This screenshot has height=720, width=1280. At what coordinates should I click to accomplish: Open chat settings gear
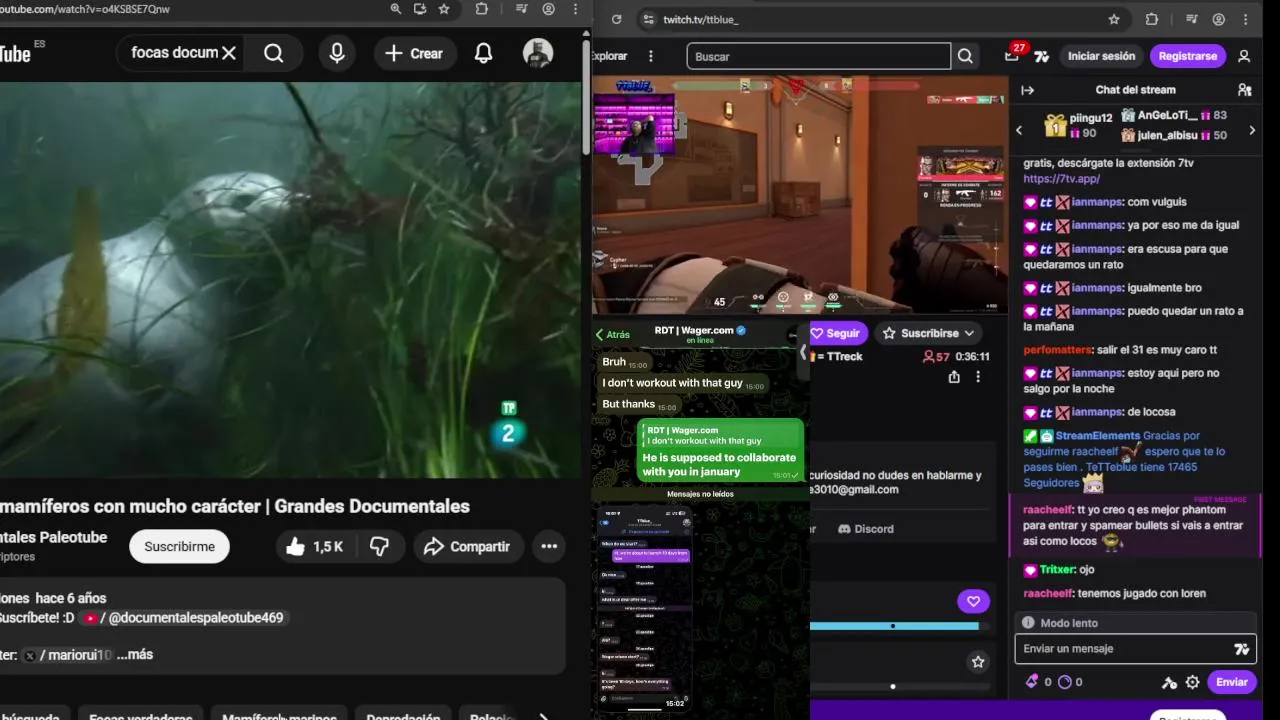click(1192, 682)
